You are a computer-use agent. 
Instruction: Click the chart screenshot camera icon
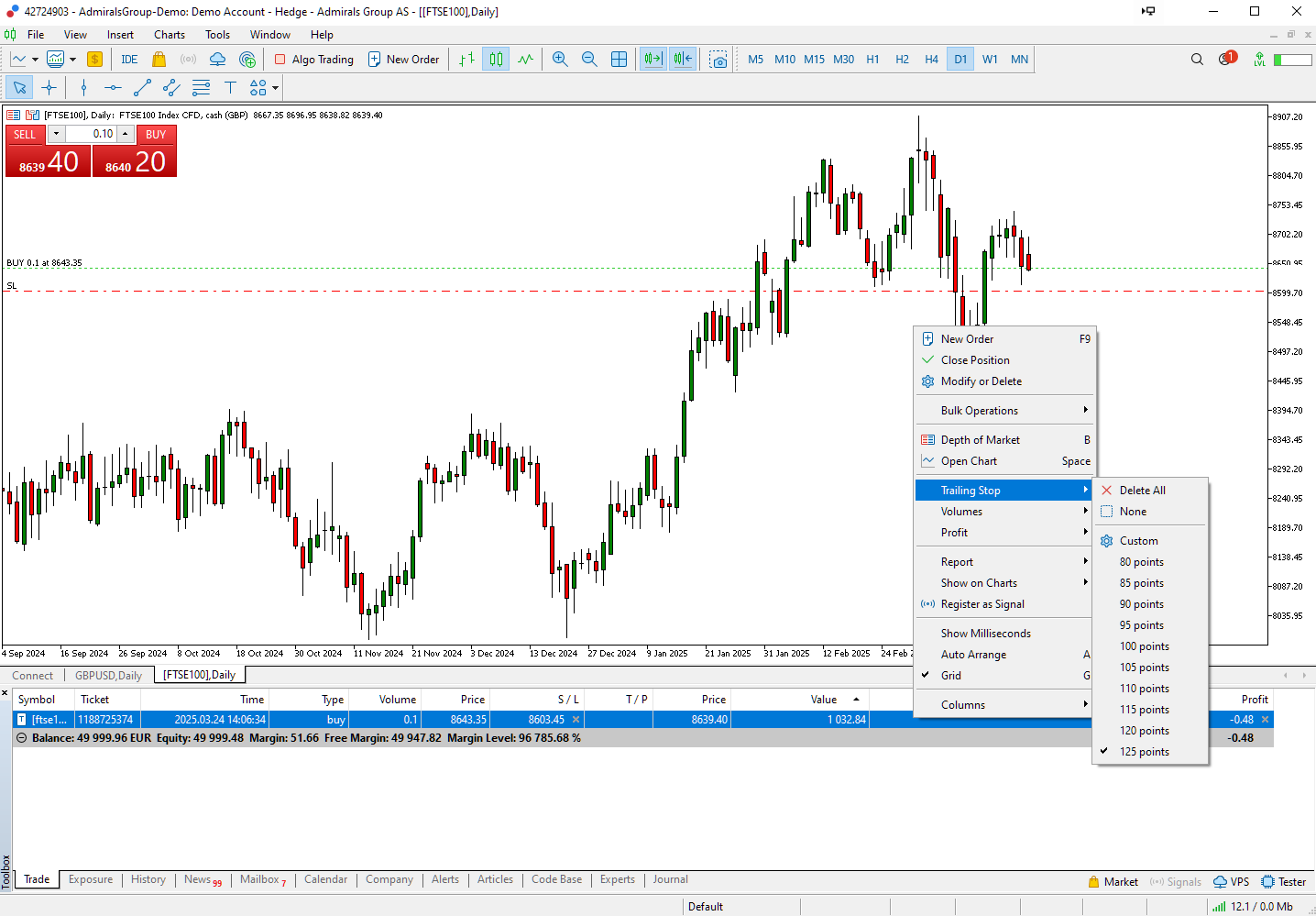pyautogui.click(x=718, y=59)
